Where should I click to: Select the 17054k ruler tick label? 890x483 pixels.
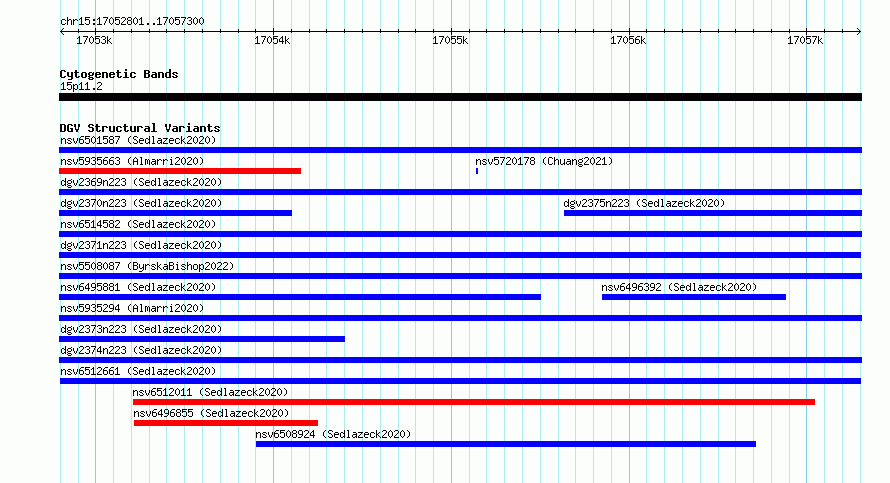272,40
